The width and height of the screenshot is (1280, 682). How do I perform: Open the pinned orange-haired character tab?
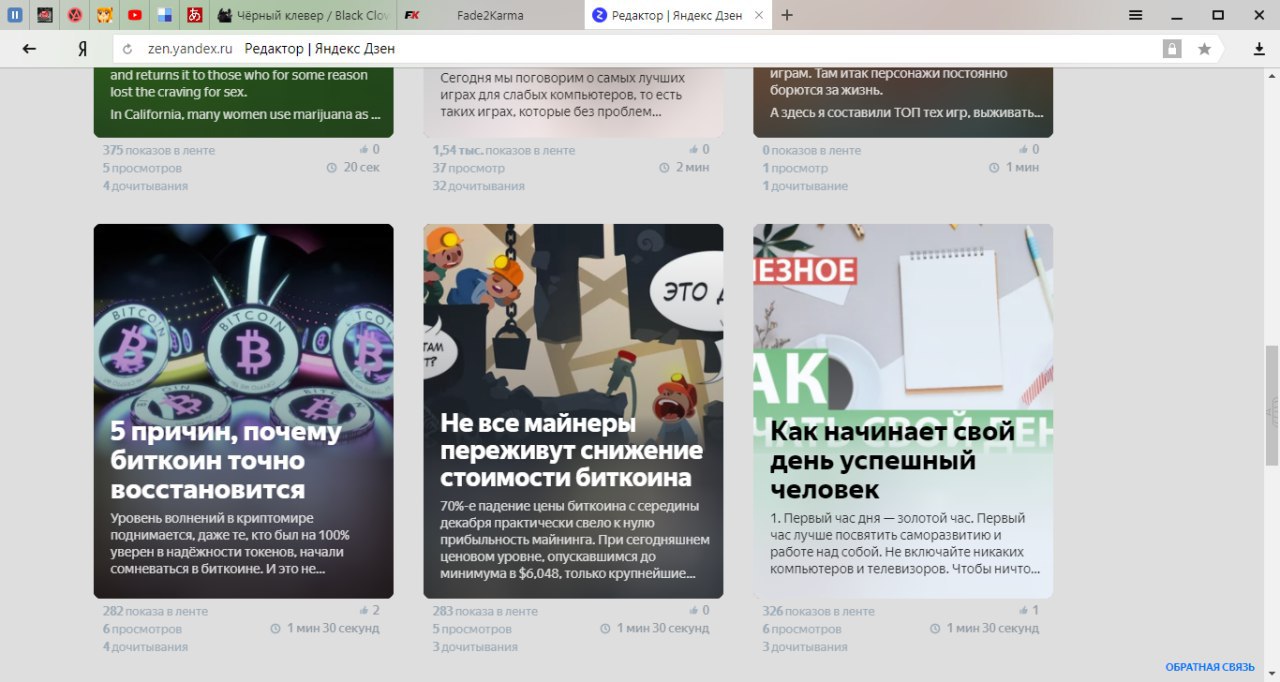104,15
